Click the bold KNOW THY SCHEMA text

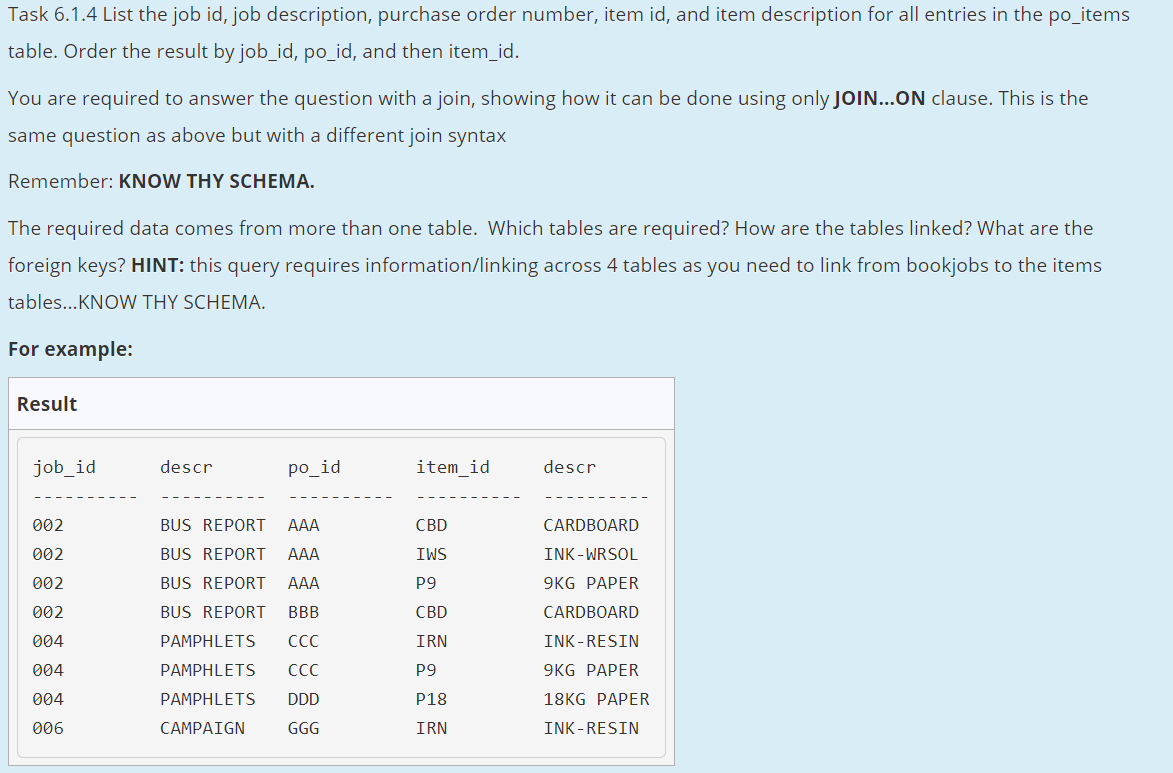(x=215, y=181)
